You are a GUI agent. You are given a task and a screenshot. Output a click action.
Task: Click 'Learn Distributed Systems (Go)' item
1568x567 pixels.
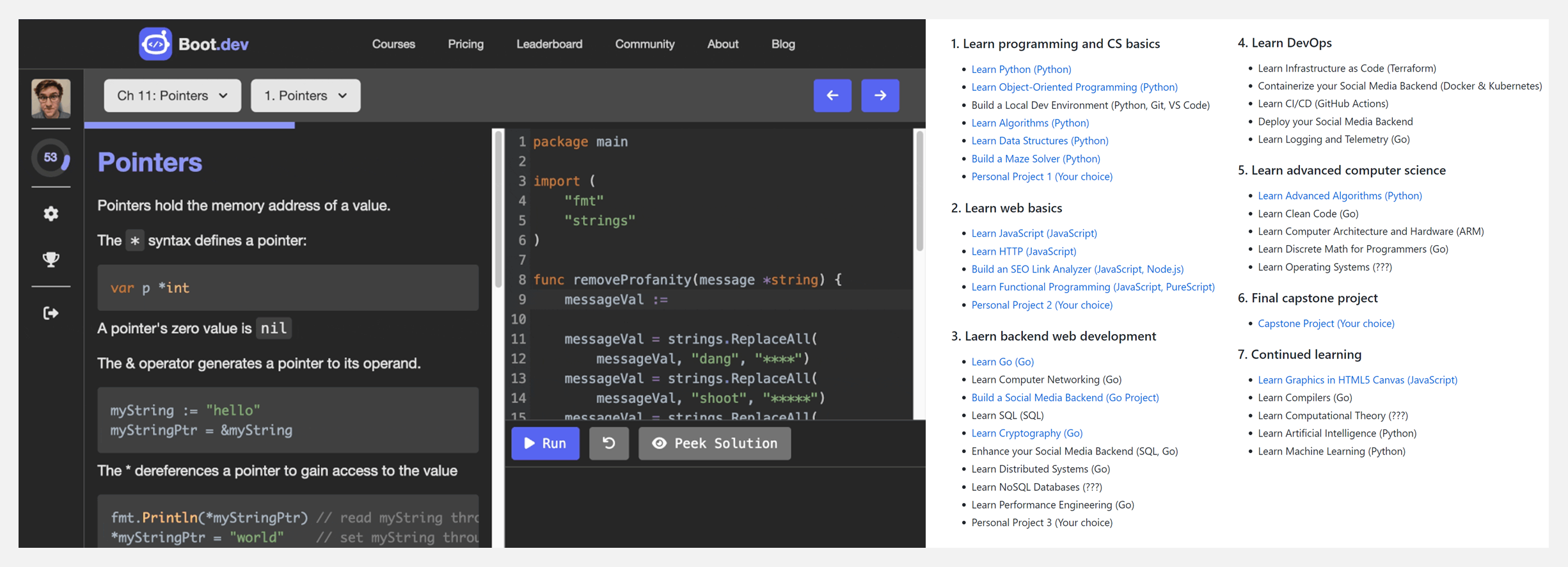(x=1040, y=469)
